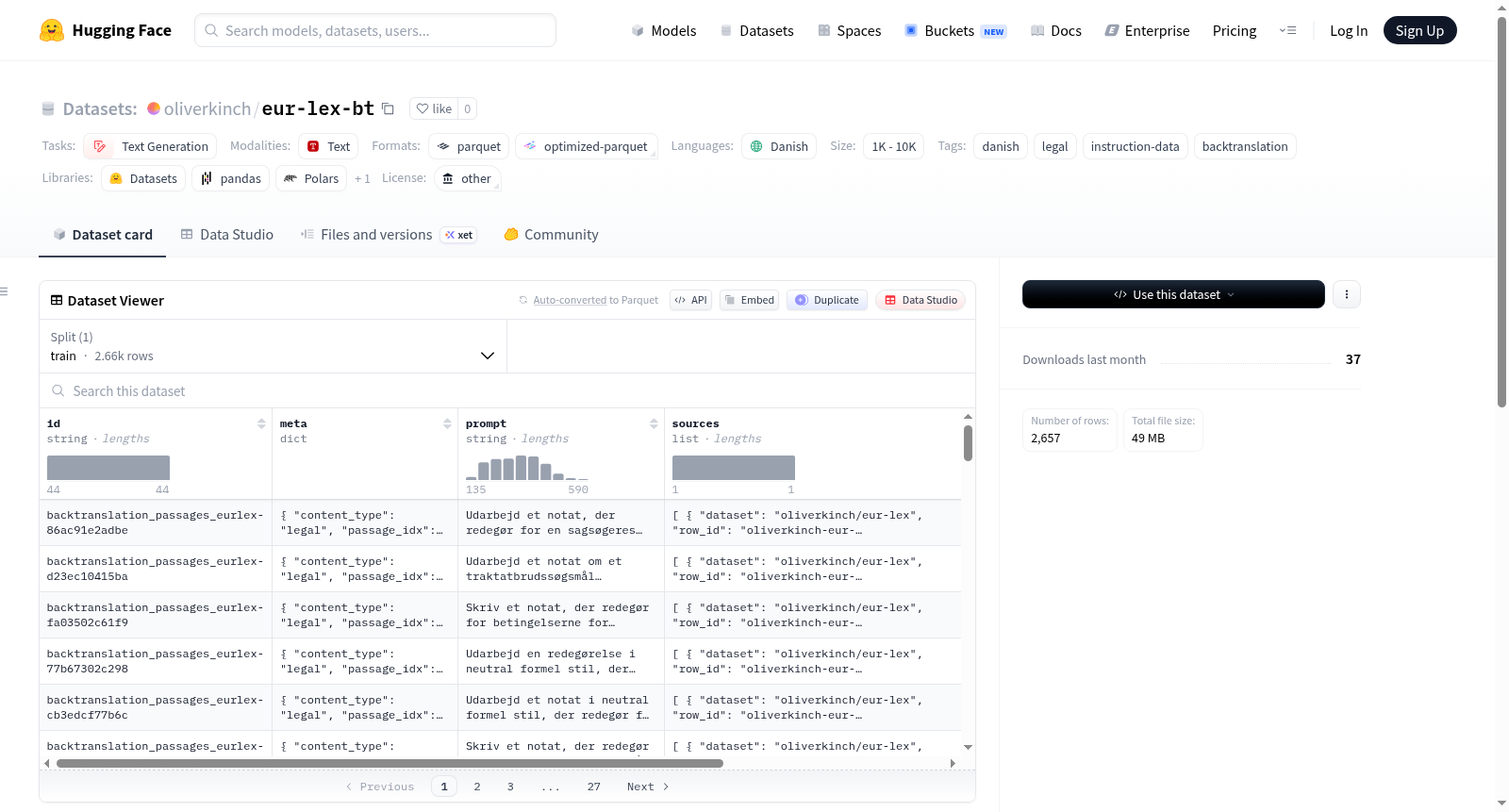
Task: Sort the meta column
Action: click(447, 423)
